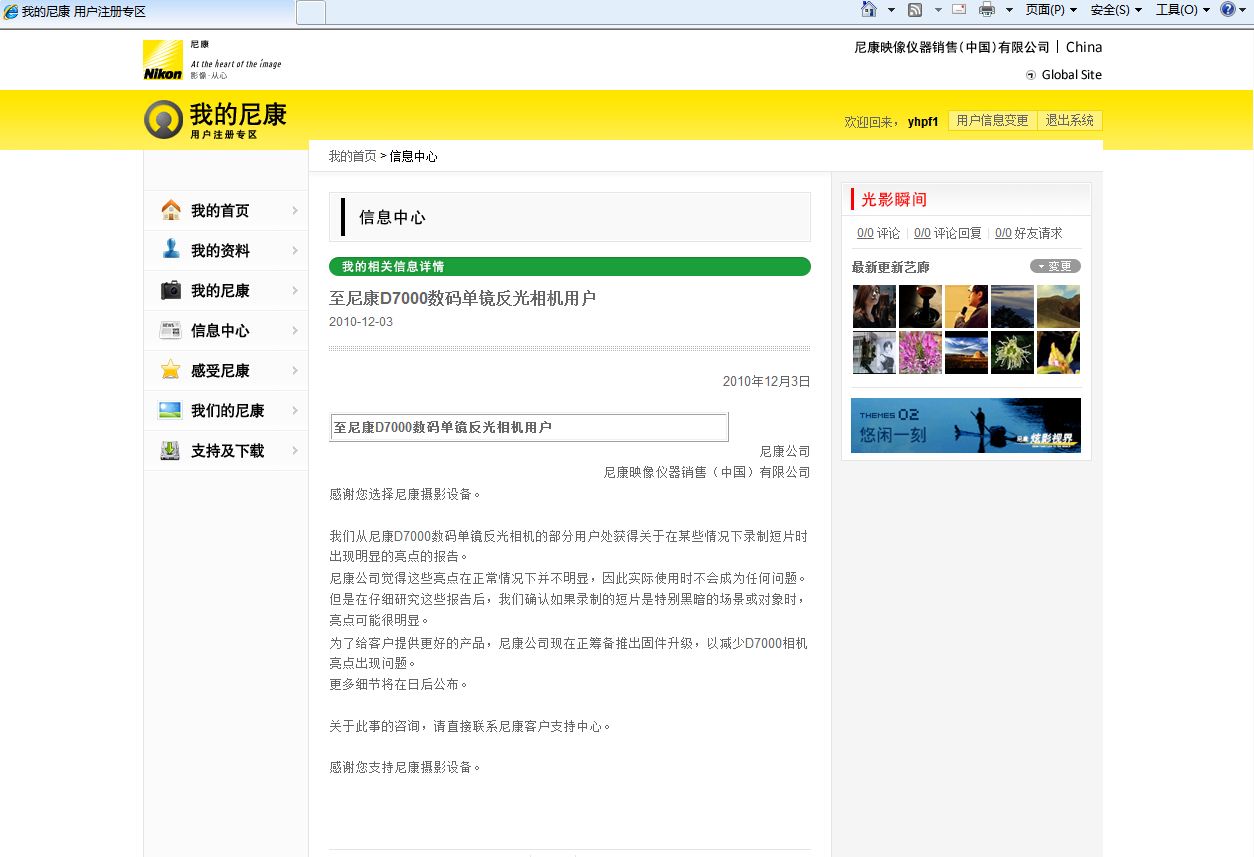Screen dimensions: 1254x857
Task: Open 我们的尼康 in the left sidebar
Action: pyautogui.click(x=227, y=411)
